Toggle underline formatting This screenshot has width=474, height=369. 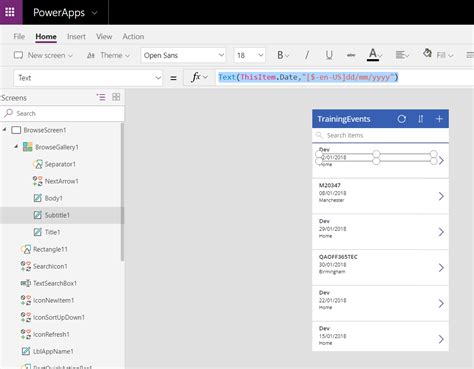(329, 55)
